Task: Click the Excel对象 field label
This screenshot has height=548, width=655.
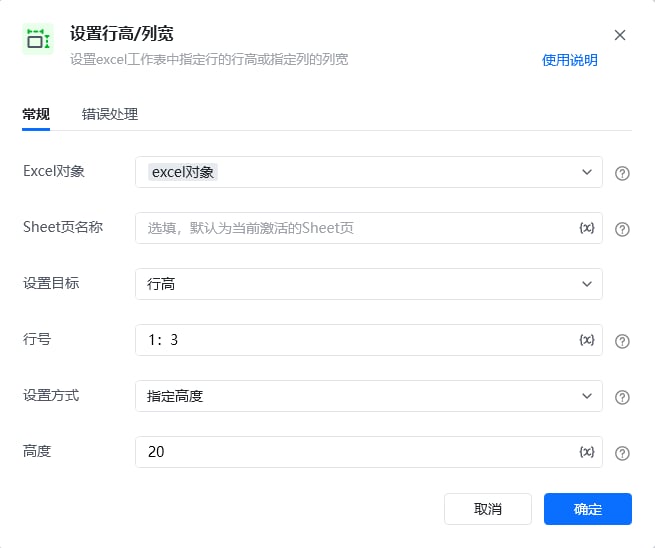Action: pos(54,171)
